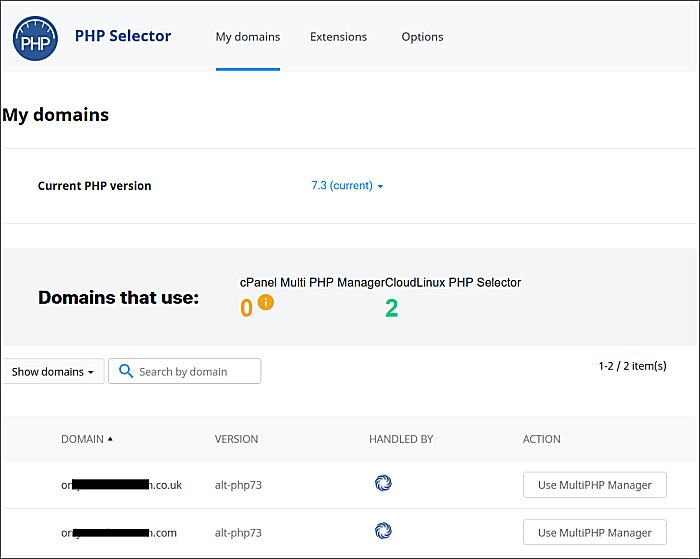Viewport: 700px width, 559px height.
Task: Click the VERSION column header
Action: (x=236, y=439)
